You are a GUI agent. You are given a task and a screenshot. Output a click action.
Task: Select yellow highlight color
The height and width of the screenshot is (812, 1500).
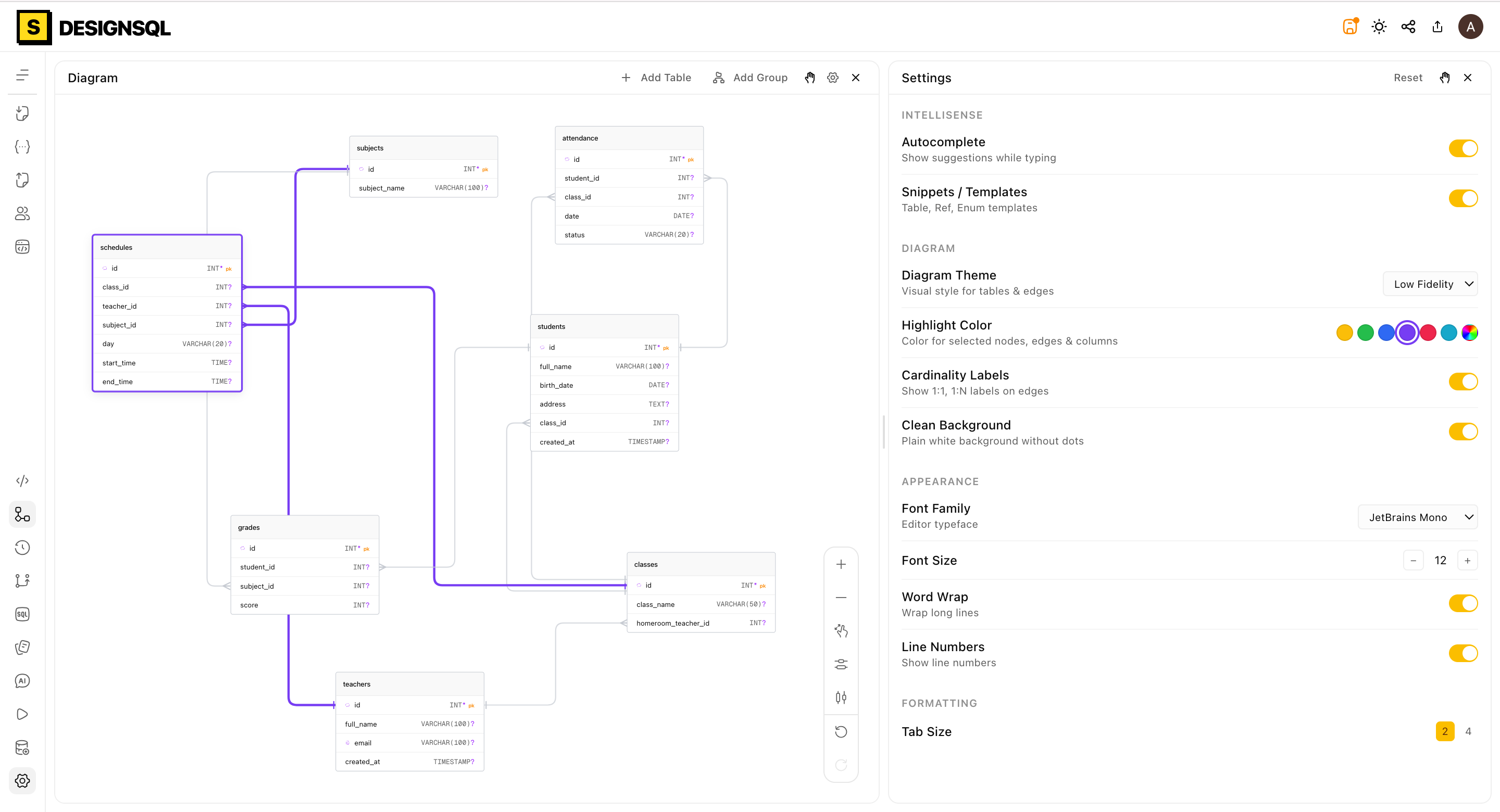pyautogui.click(x=1344, y=333)
